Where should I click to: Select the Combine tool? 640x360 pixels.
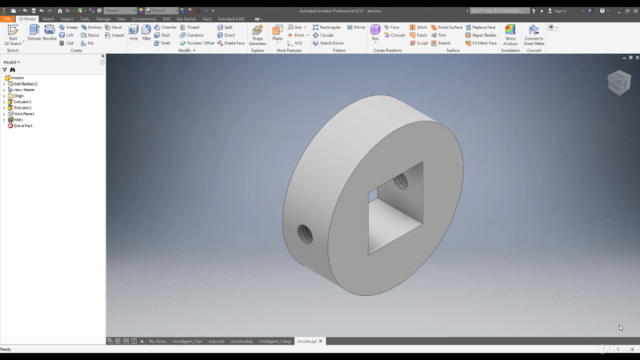191,35
